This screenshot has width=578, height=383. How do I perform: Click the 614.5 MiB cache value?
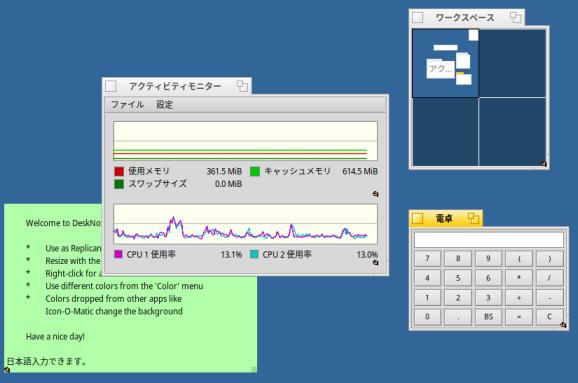tap(360, 171)
